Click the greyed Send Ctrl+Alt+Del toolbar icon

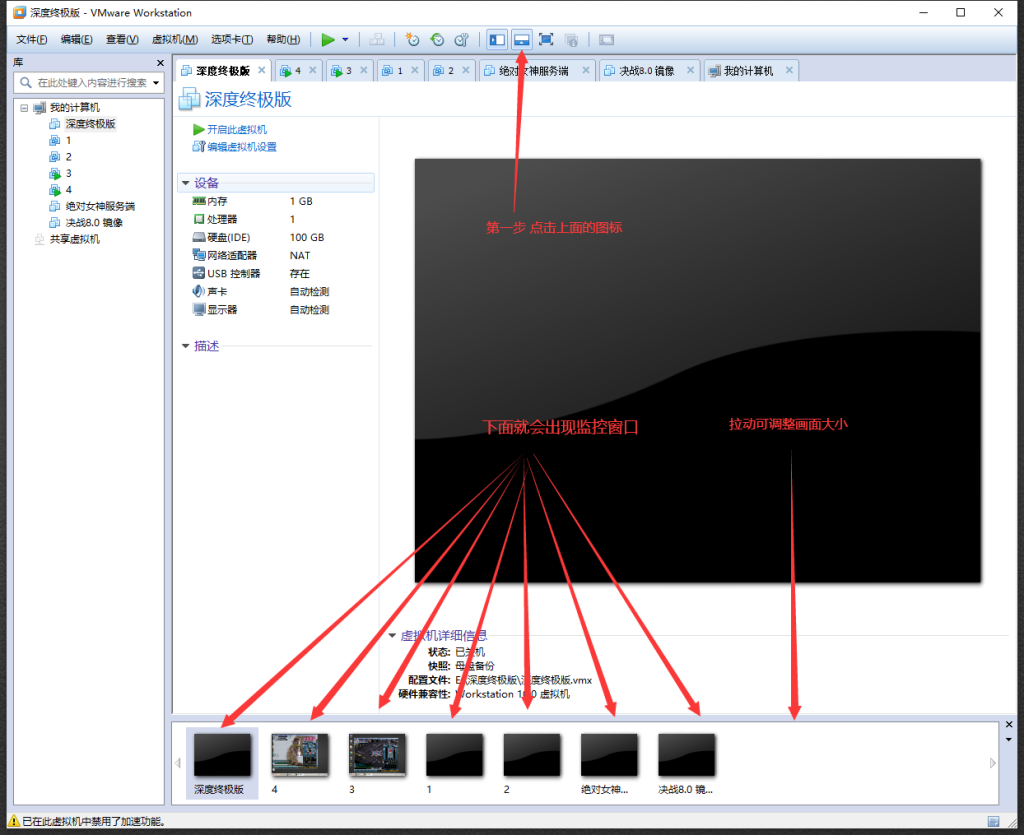point(377,40)
